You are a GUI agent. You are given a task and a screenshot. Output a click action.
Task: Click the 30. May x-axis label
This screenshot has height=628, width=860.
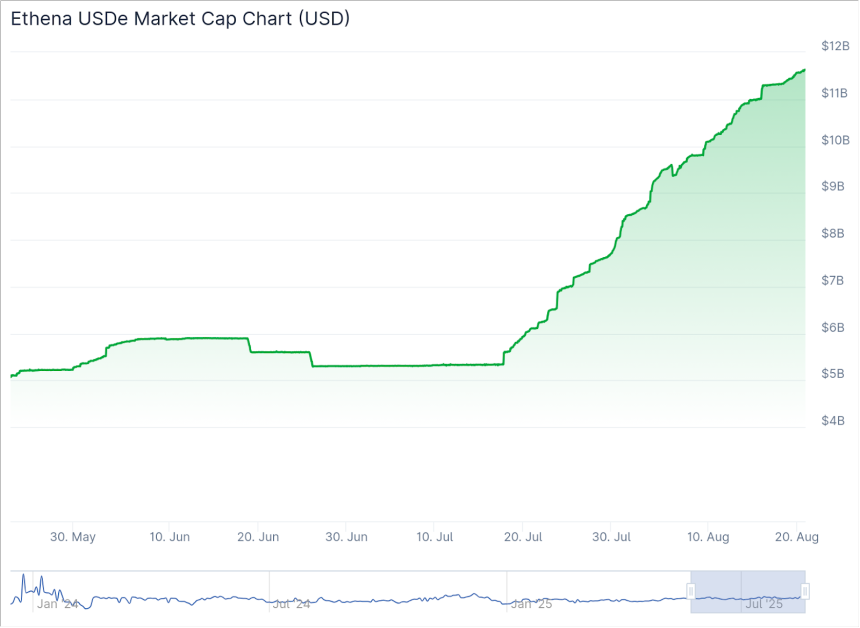click(73, 537)
